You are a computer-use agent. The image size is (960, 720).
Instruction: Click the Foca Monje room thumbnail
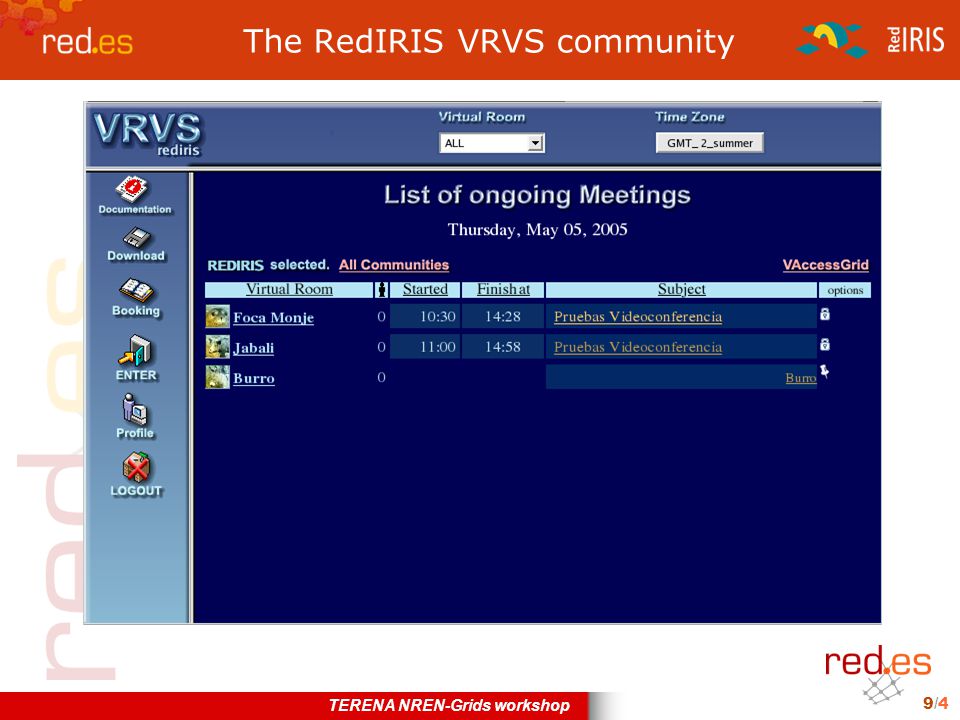pos(217,317)
